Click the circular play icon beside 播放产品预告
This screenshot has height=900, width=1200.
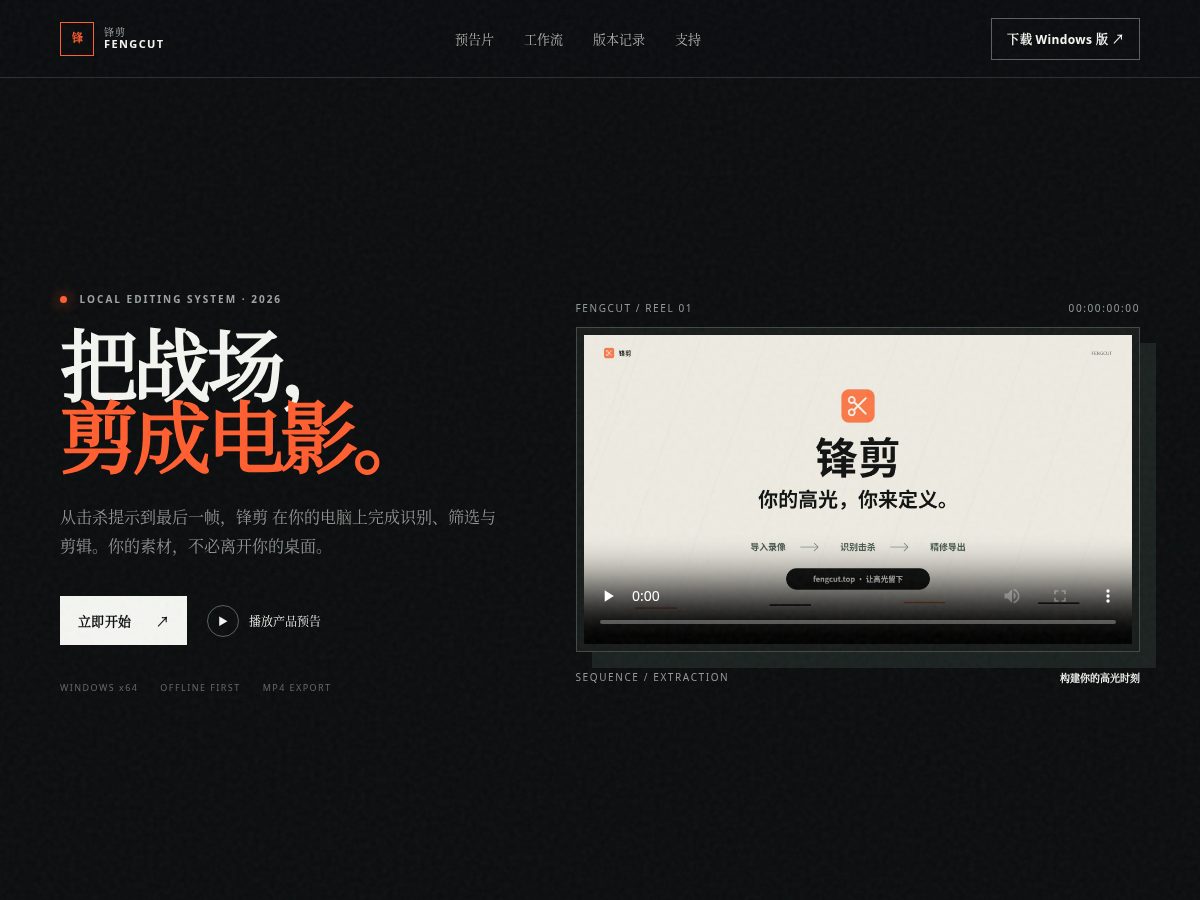pyautogui.click(x=223, y=621)
